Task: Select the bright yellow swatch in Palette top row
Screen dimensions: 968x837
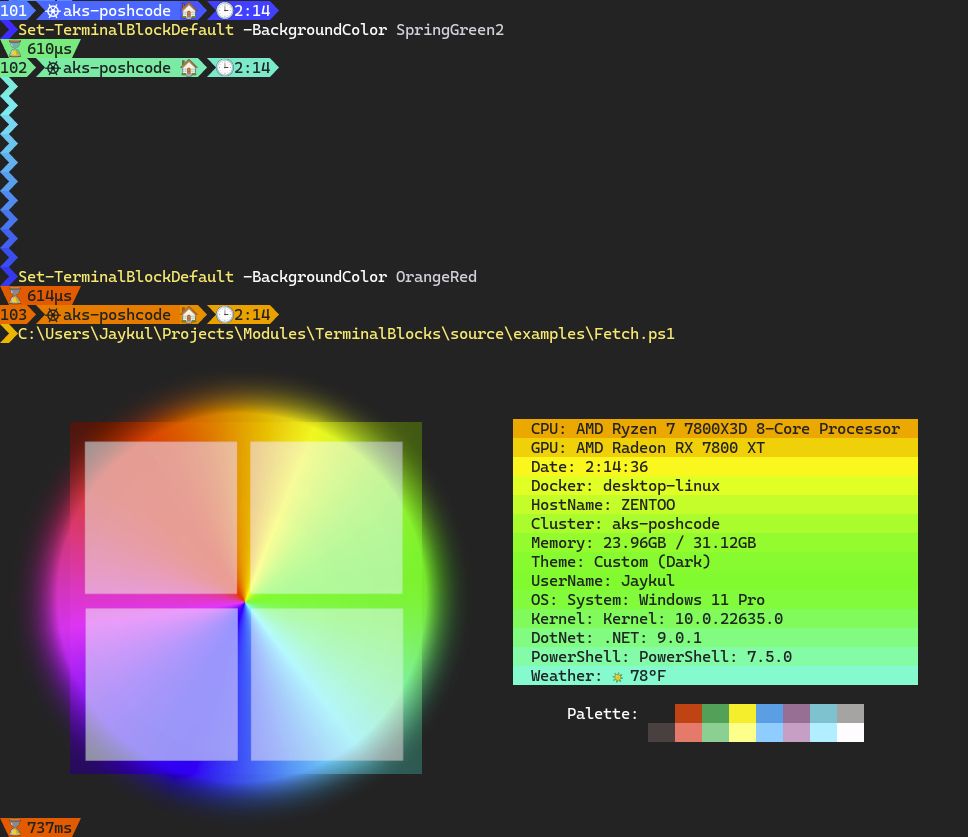Action: [x=743, y=714]
